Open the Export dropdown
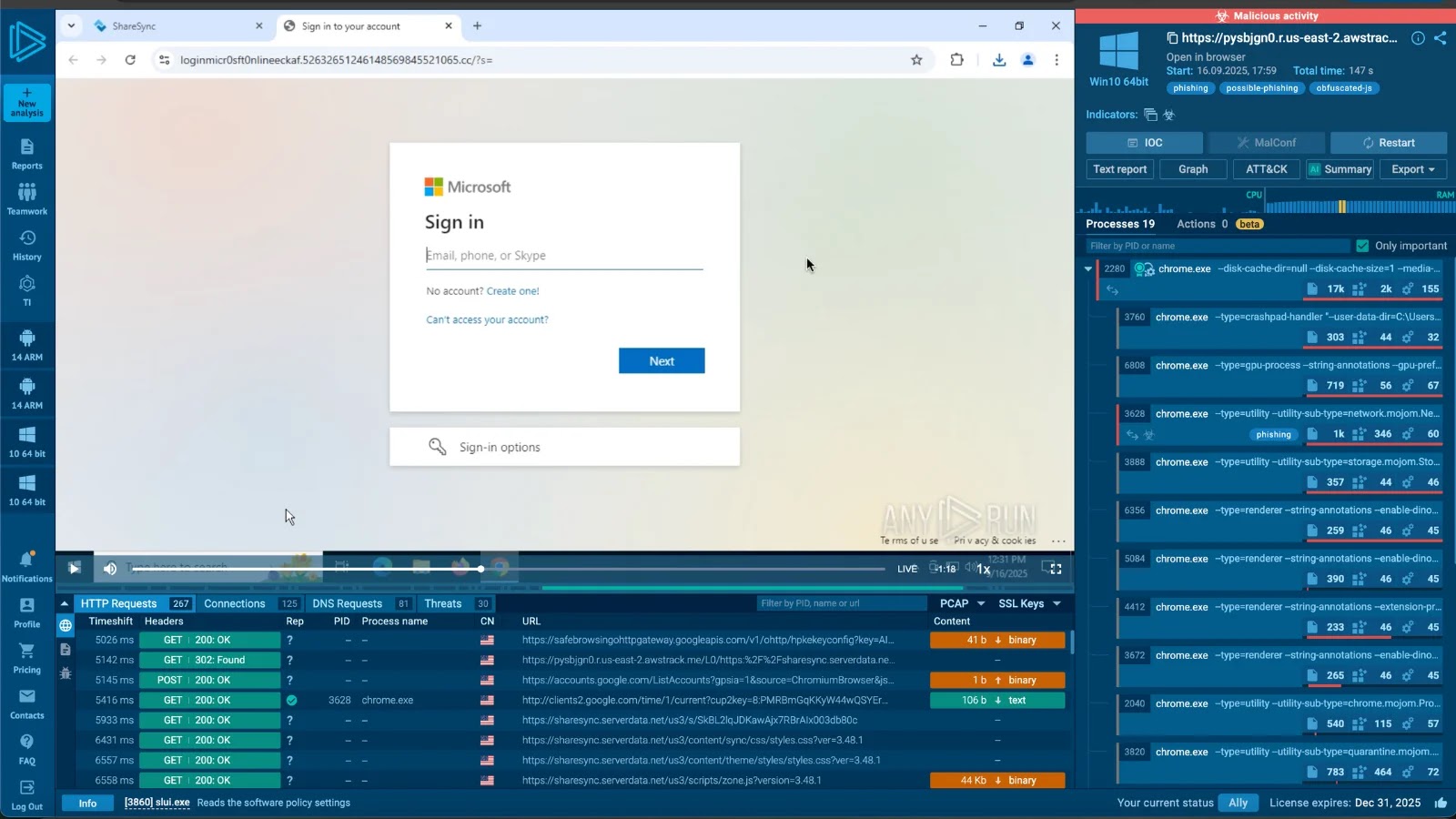Viewport: 1456px width, 819px height. coord(1411,169)
